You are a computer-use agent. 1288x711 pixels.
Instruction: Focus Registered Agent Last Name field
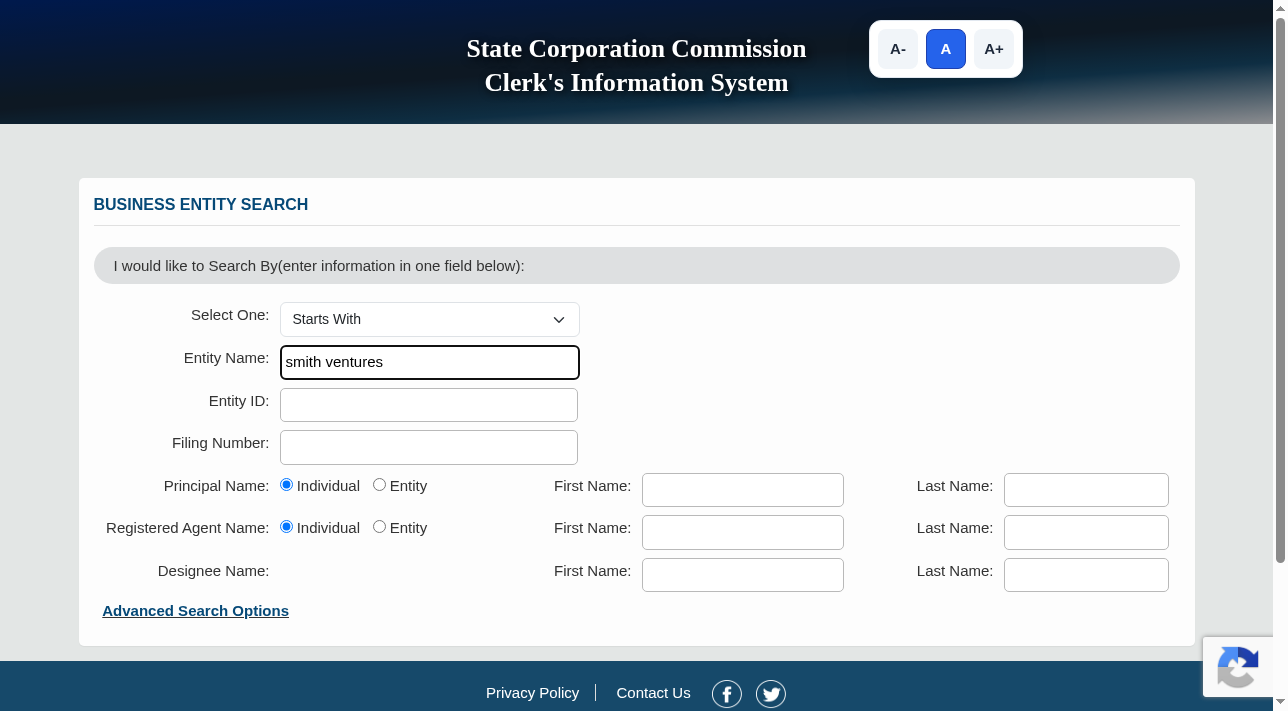1086,532
